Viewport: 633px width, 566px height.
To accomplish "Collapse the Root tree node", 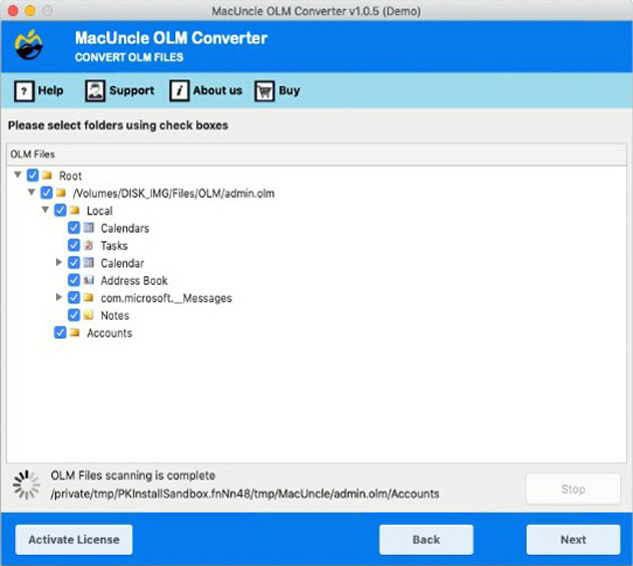I will [17, 175].
